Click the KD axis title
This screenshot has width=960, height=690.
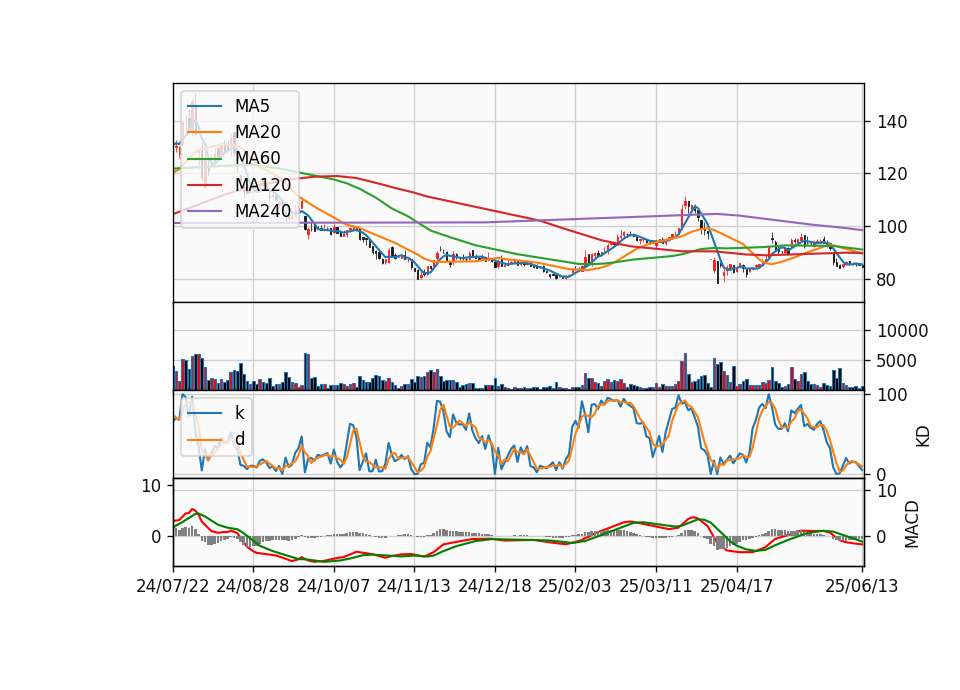coord(923,435)
